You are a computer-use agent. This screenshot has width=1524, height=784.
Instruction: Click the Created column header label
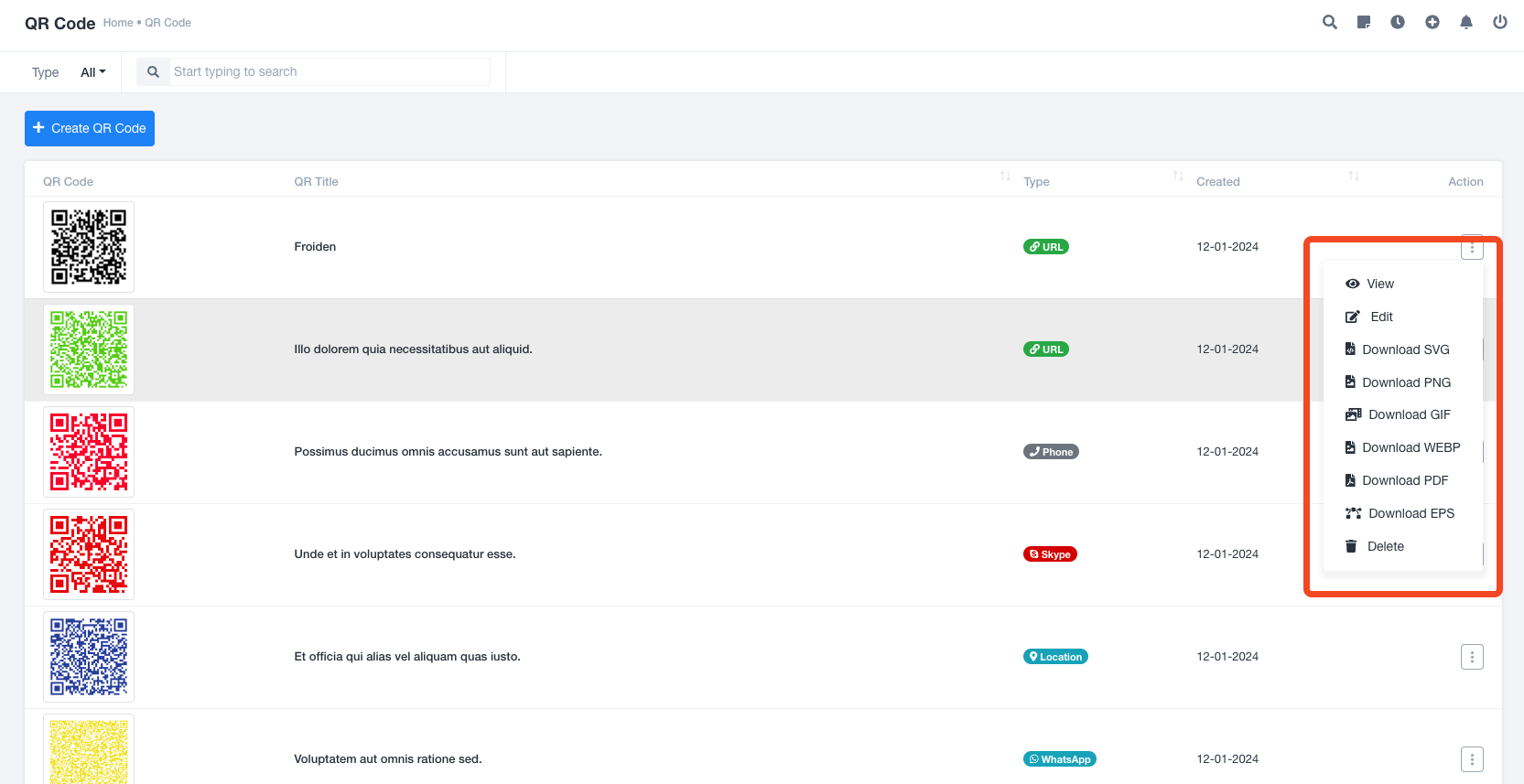click(1218, 182)
